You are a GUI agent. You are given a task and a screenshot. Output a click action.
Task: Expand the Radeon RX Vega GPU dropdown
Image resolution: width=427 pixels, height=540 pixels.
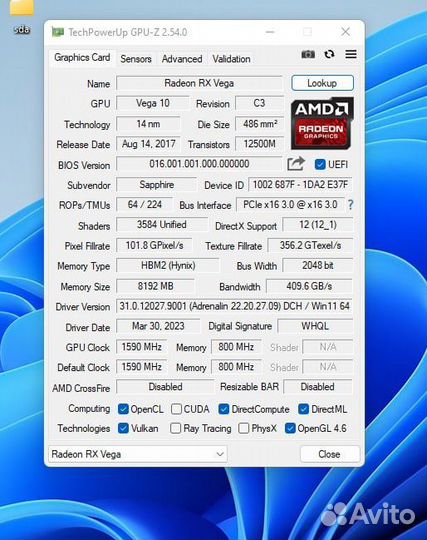click(138, 454)
